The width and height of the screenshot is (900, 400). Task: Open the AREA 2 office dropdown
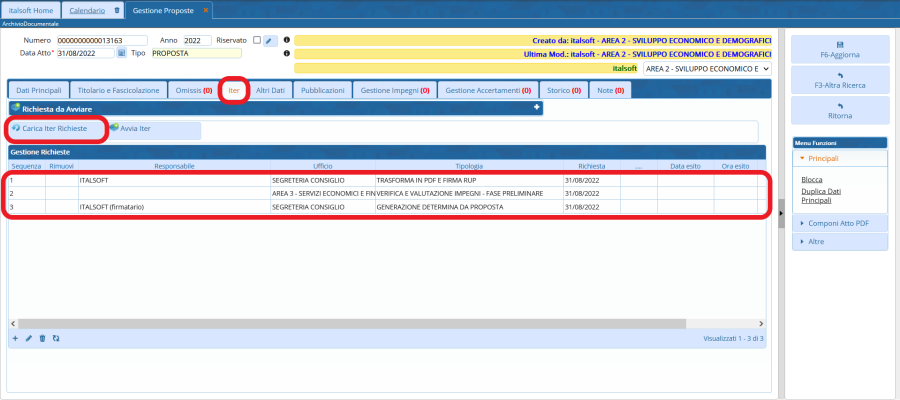click(x=705, y=69)
